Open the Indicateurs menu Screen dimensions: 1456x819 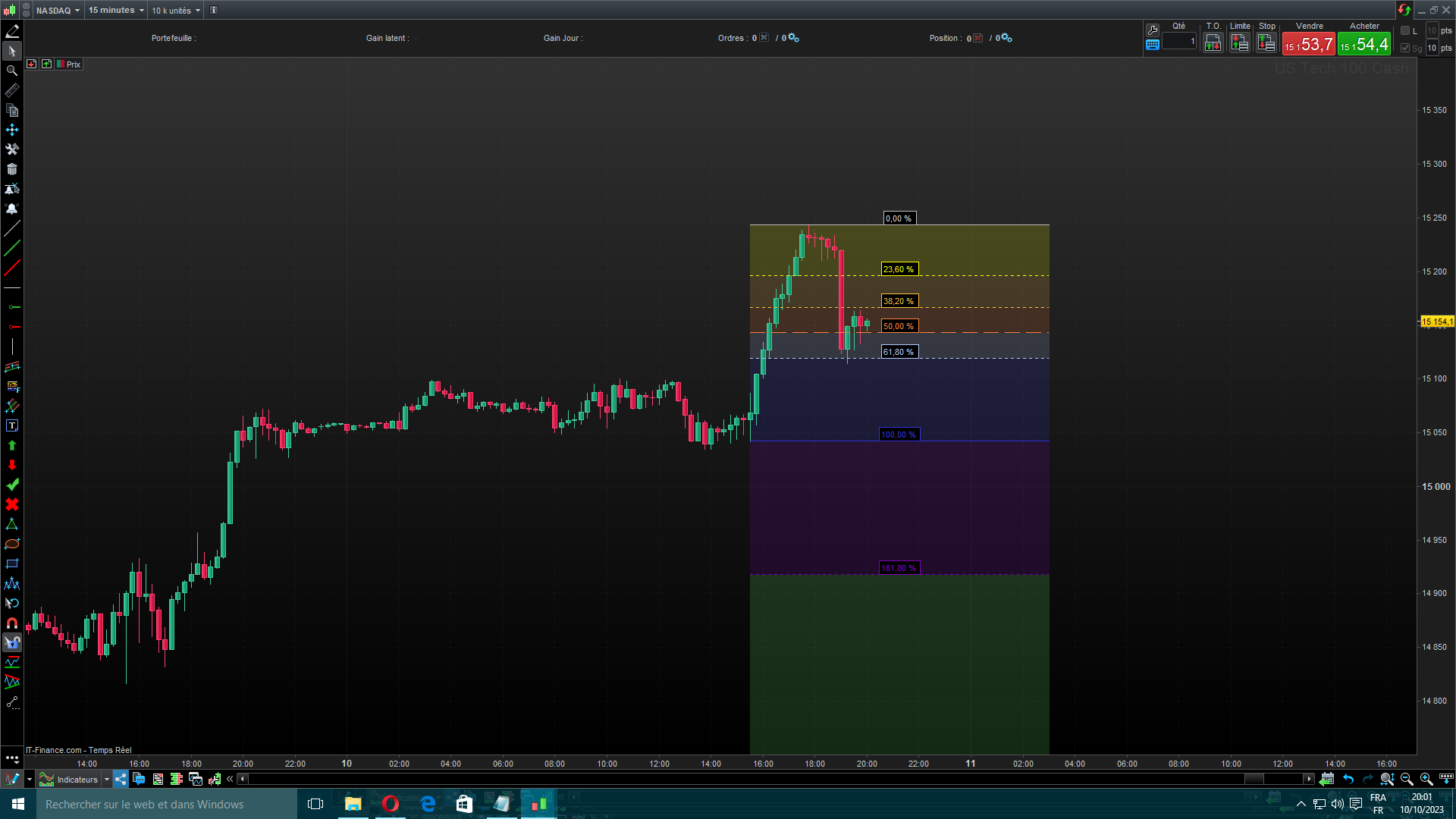pyautogui.click(x=77, y=779)
